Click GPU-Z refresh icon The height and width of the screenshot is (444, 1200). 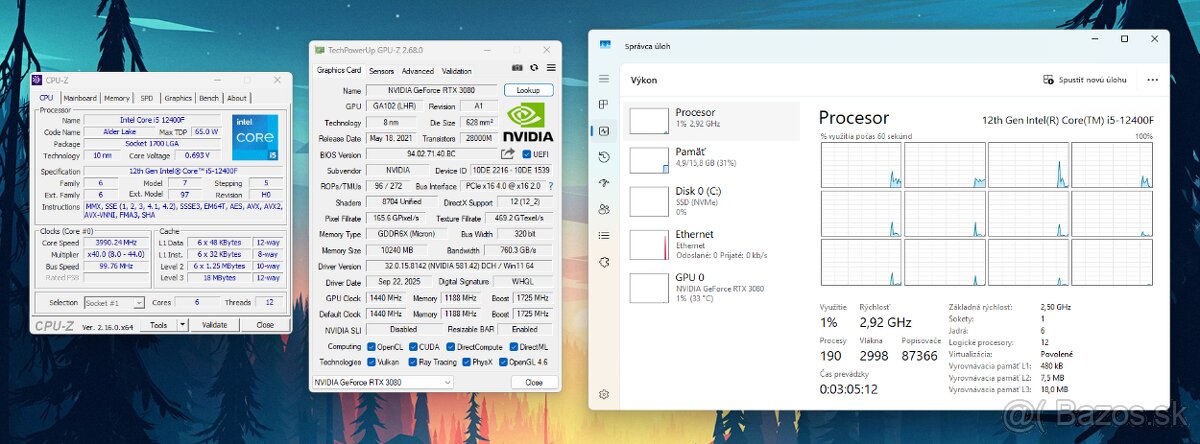click(x=534, y=69)
